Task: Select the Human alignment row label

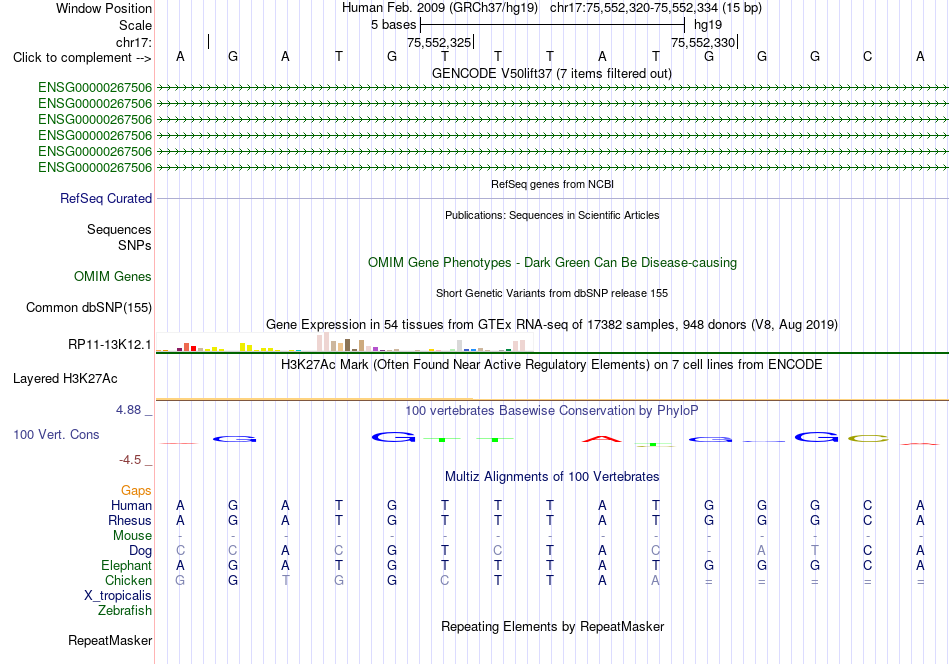Action: click(131, 505)
